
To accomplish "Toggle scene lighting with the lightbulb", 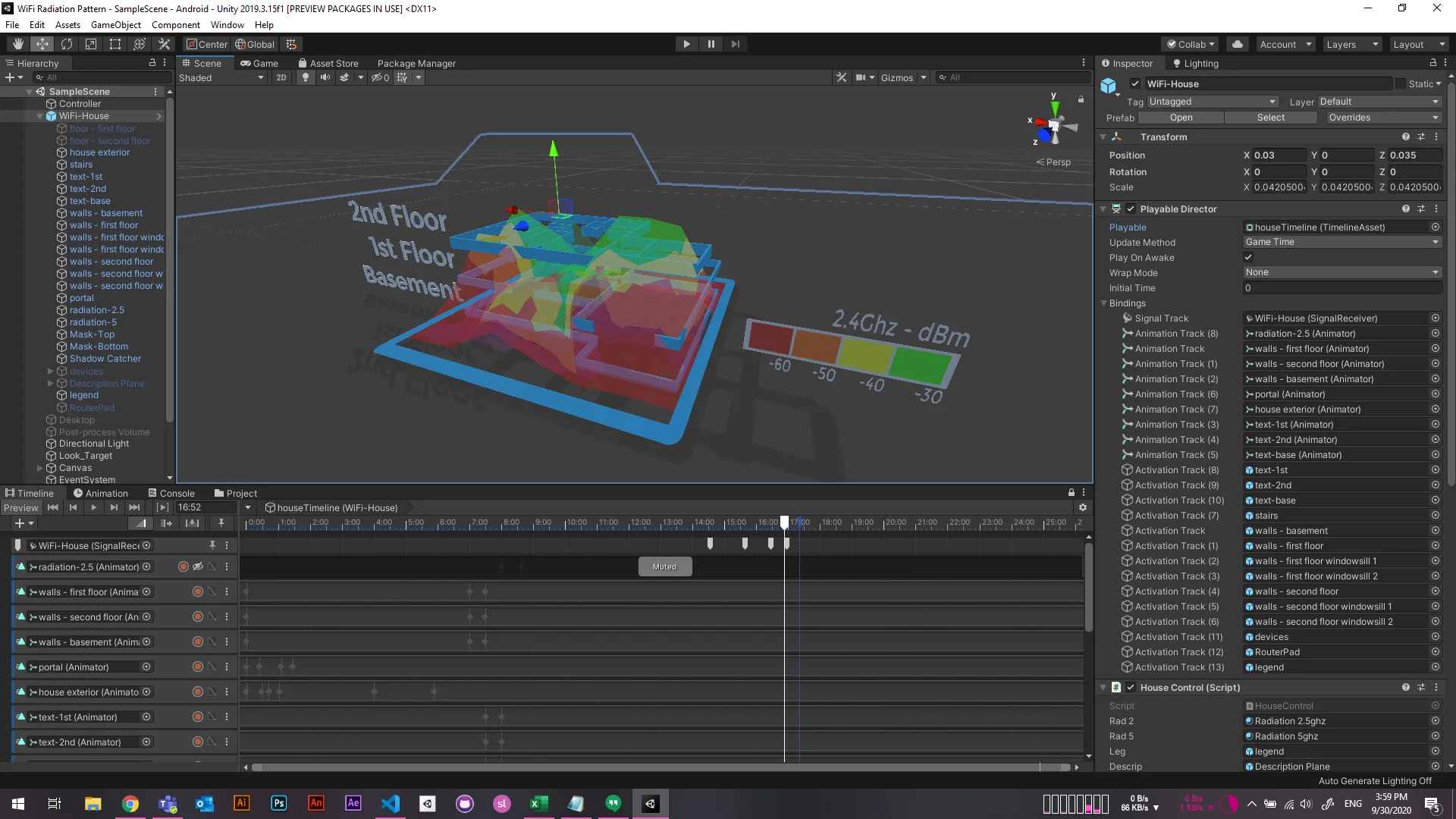I will (306, 77).
